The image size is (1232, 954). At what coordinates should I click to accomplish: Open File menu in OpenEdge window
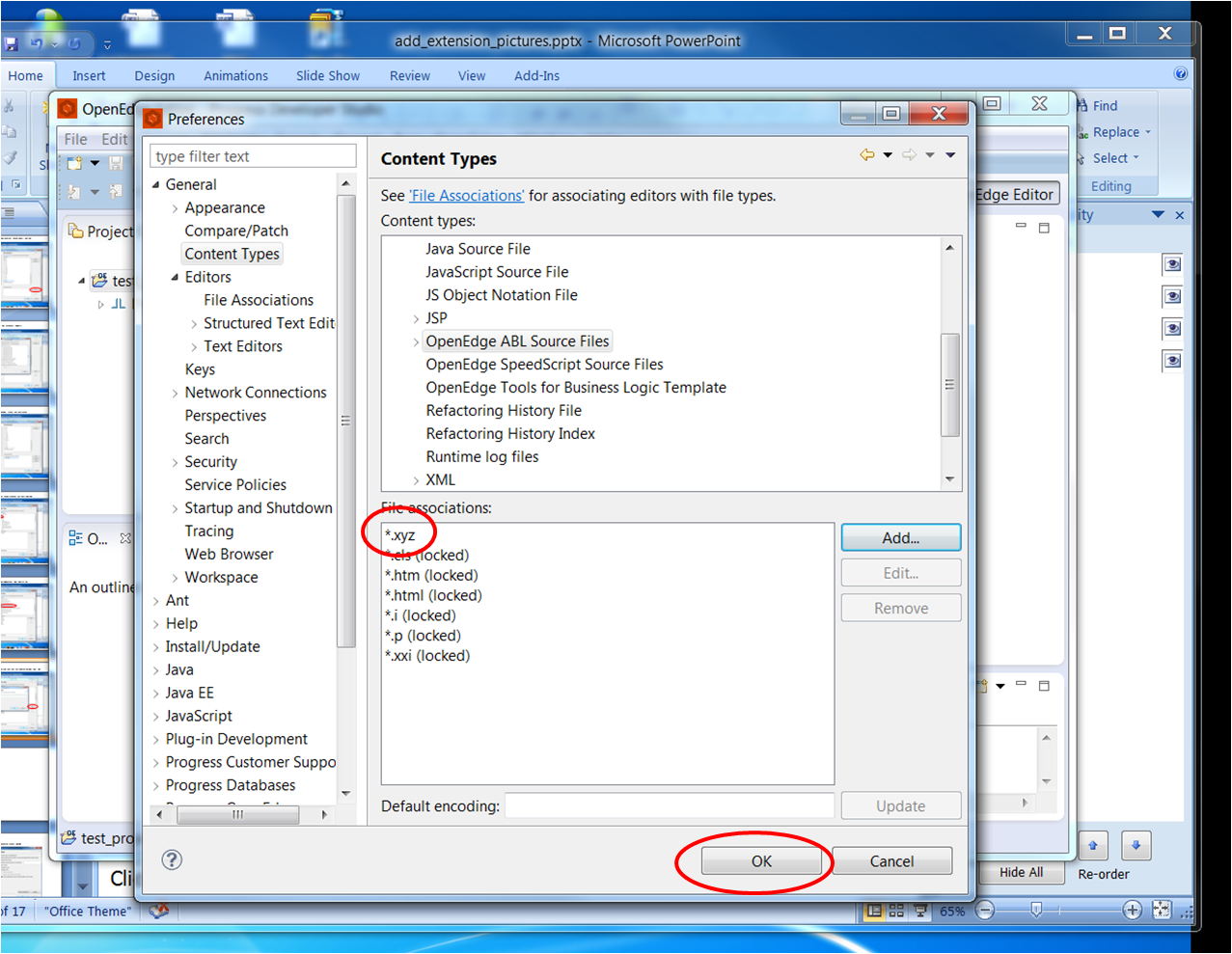click(76, 139)
